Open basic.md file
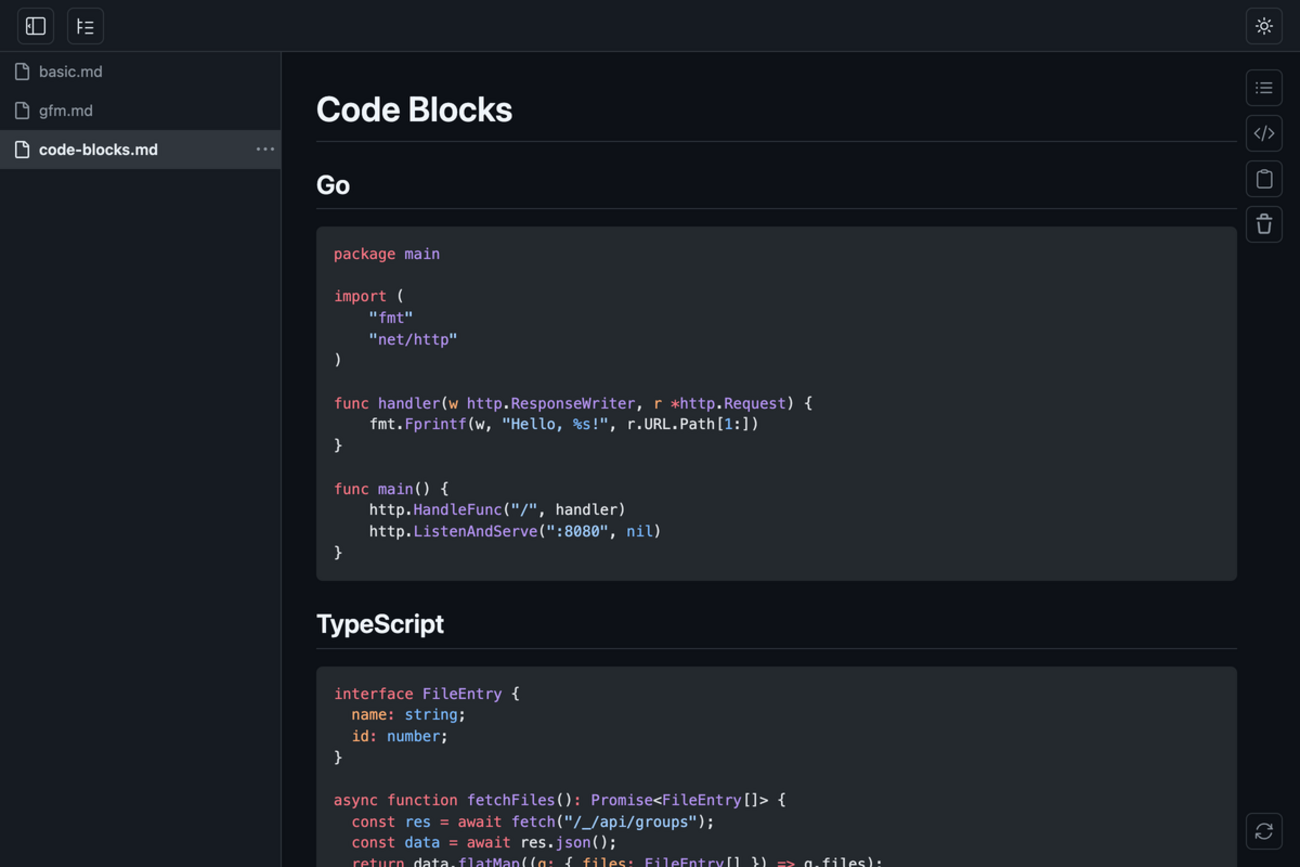 pos(140,71)
